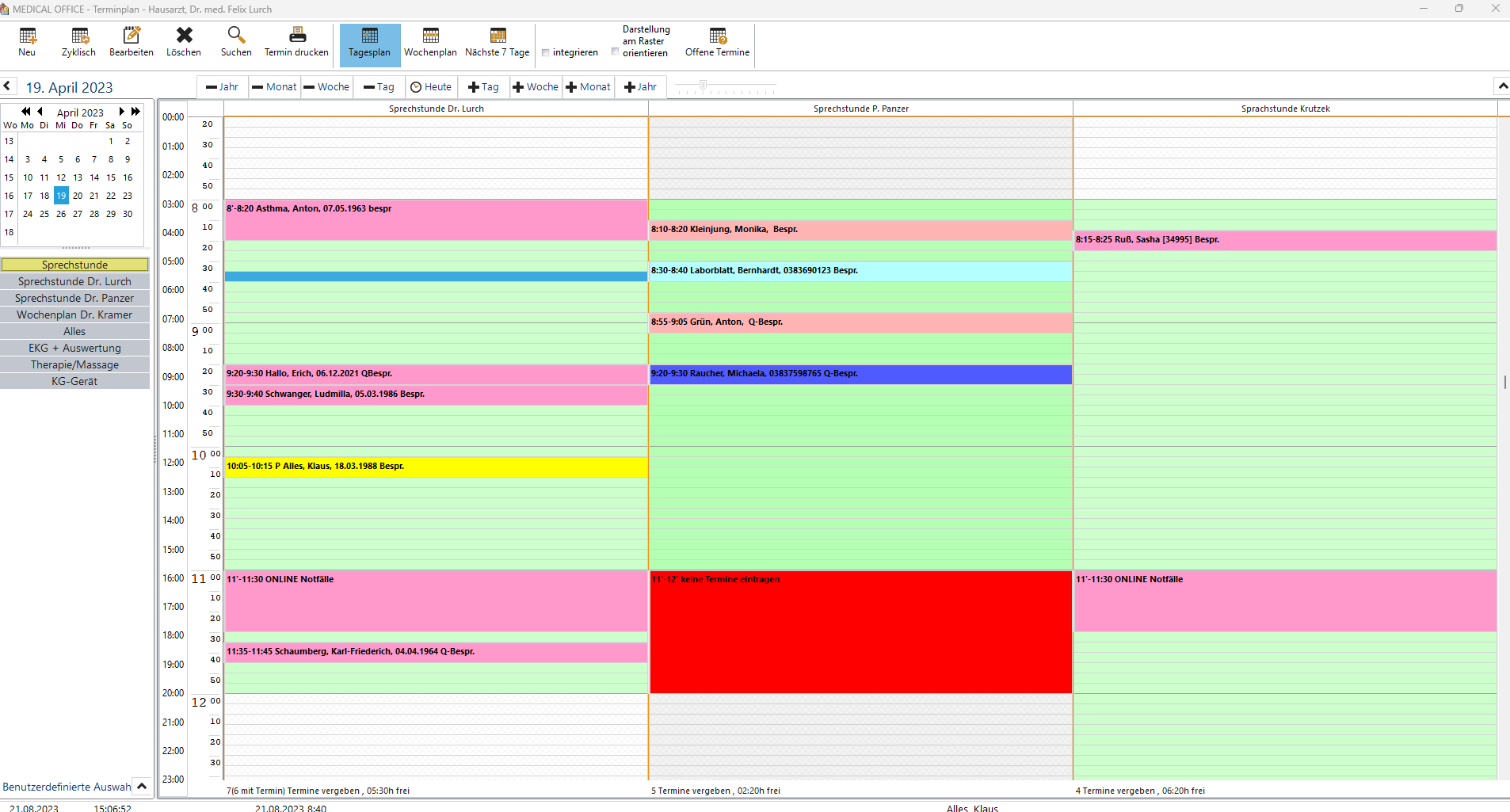Delete appointment using Löschen icon
The image size is (1510, 812).
184,43
